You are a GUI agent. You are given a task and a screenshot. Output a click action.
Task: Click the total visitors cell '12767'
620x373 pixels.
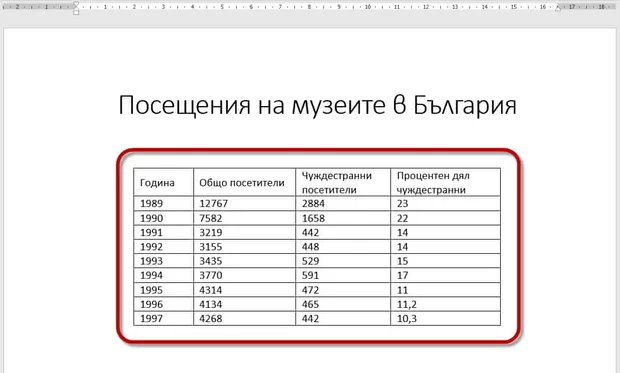tap(244, 204)
